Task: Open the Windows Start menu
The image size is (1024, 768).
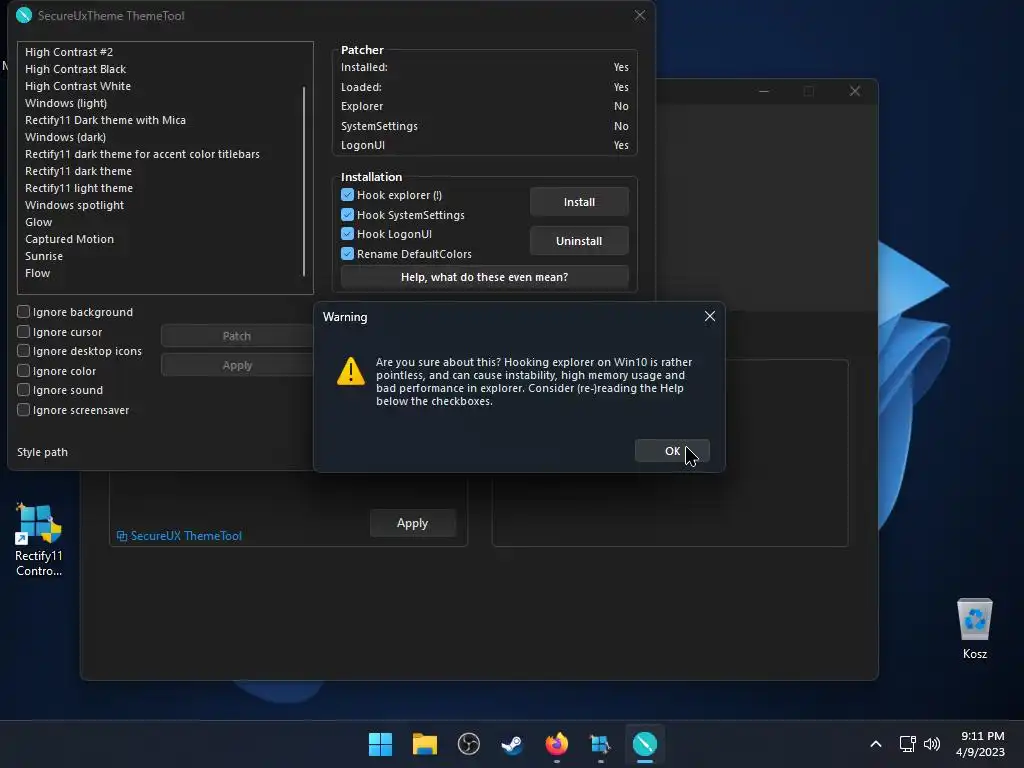Action: pyautogui.click(x=381, y=744)
